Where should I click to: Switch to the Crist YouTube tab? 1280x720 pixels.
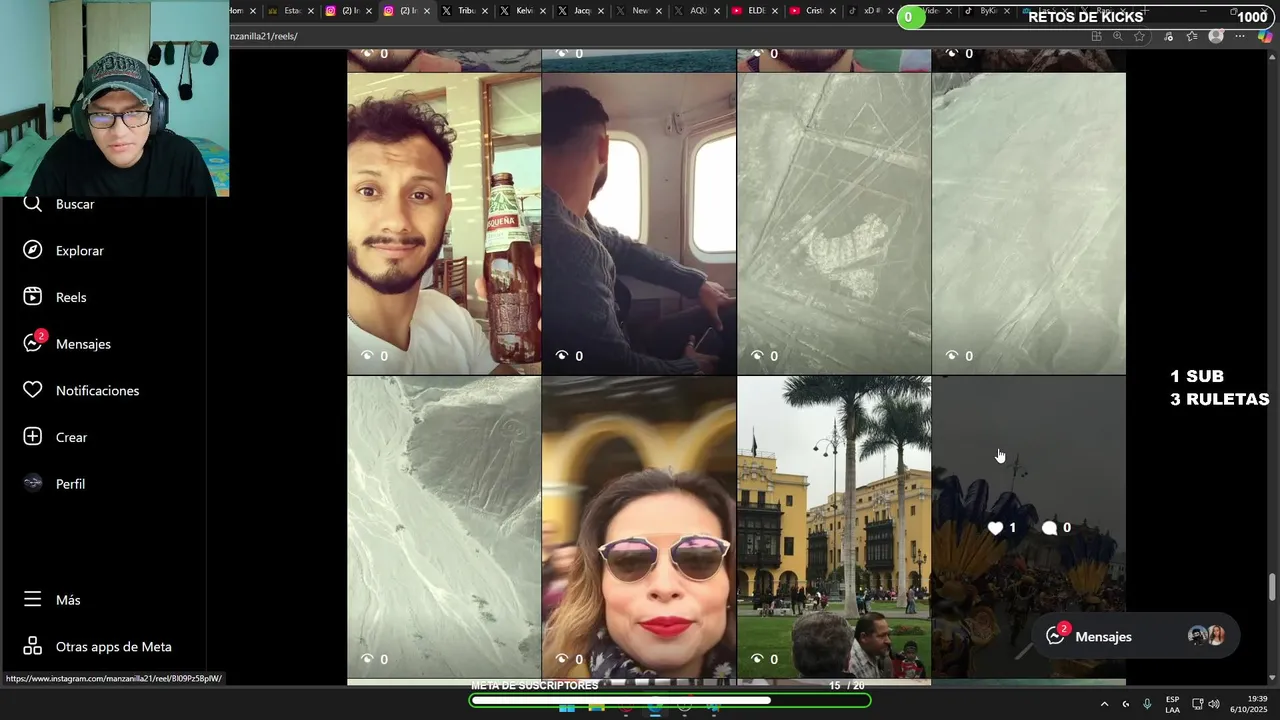click(814, 11)
